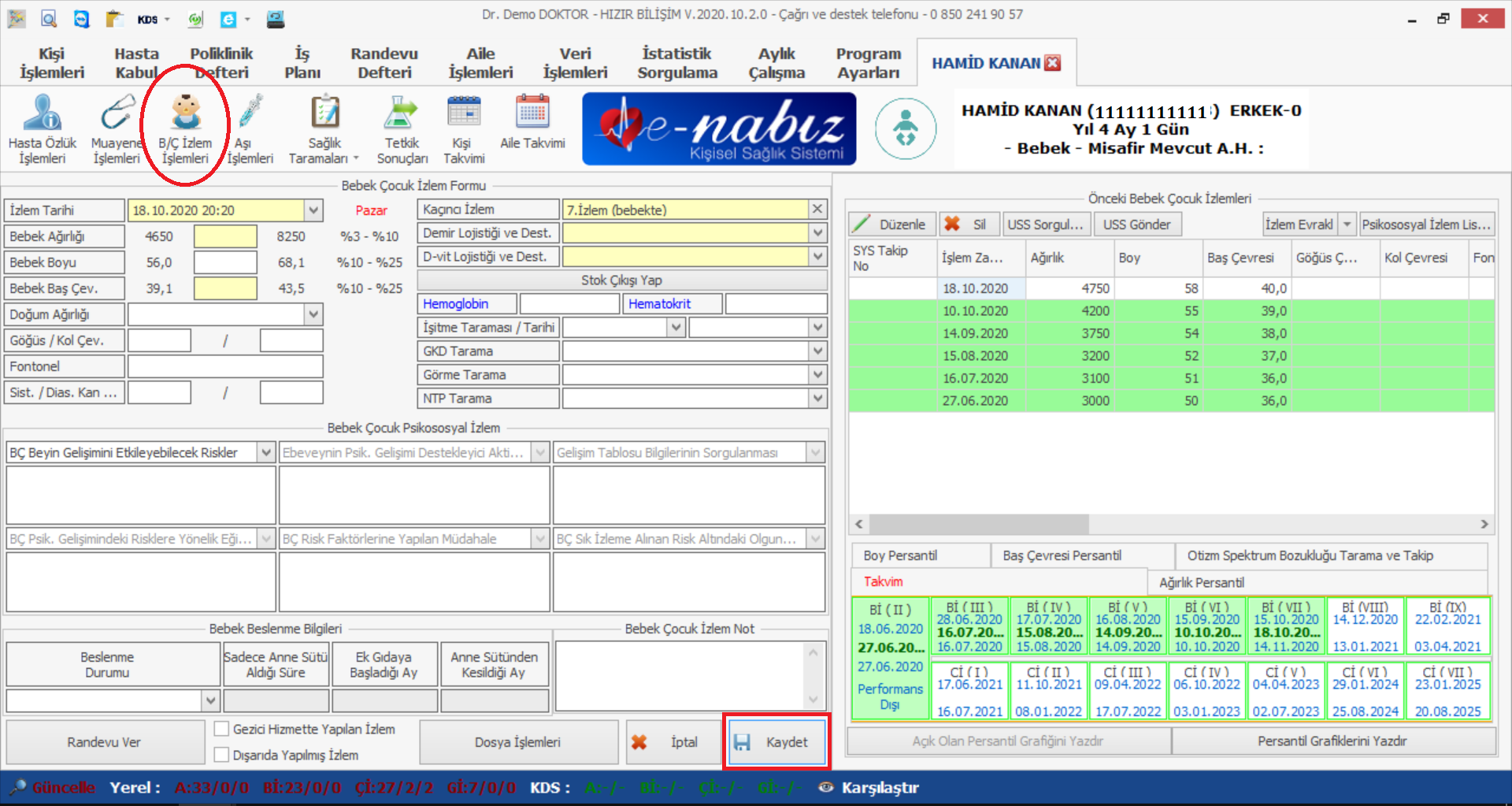Enable Gezici Hizmette Yapılan İzlem checkbox

point(222,730)
